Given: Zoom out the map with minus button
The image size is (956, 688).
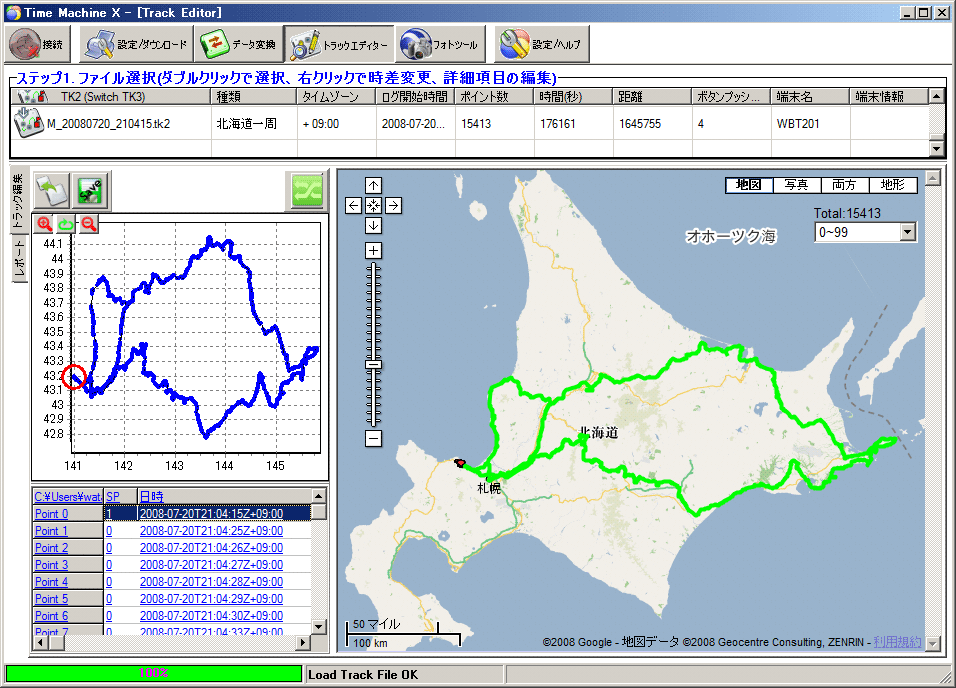Looking at the screenshot, I should [374, 438].
